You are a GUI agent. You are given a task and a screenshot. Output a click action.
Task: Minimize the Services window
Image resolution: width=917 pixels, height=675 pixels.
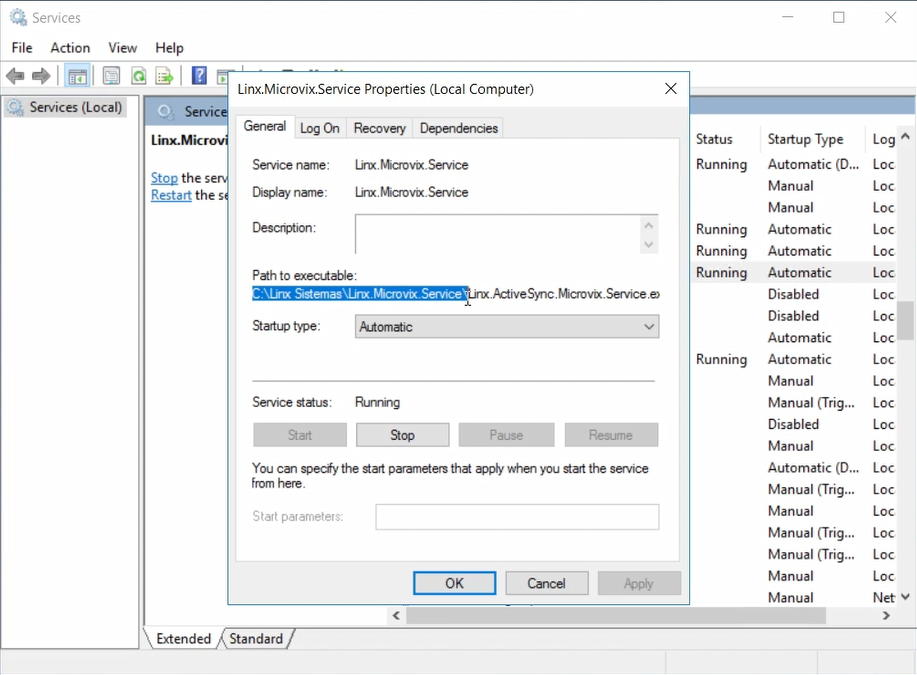(x=788, y=18)
